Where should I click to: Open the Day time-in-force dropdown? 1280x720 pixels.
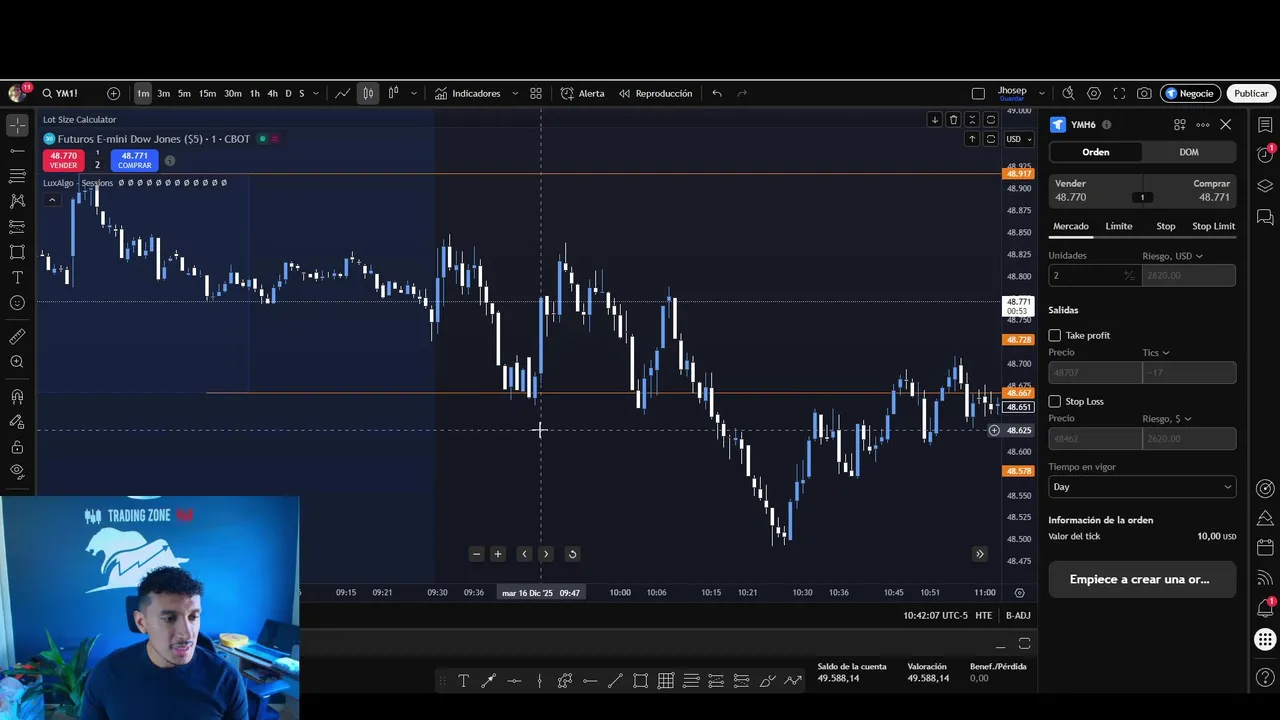(x=1141, y=487)
